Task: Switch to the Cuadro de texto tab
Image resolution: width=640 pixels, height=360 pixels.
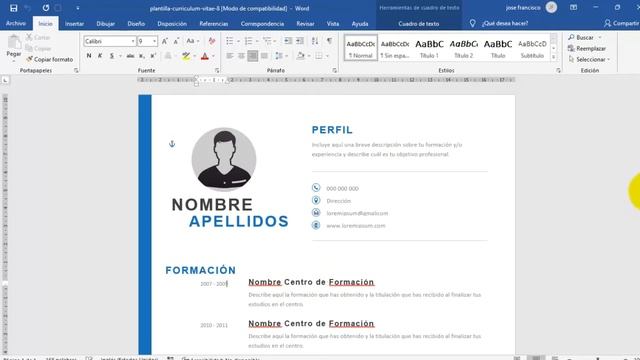Action: pos(419,24)
